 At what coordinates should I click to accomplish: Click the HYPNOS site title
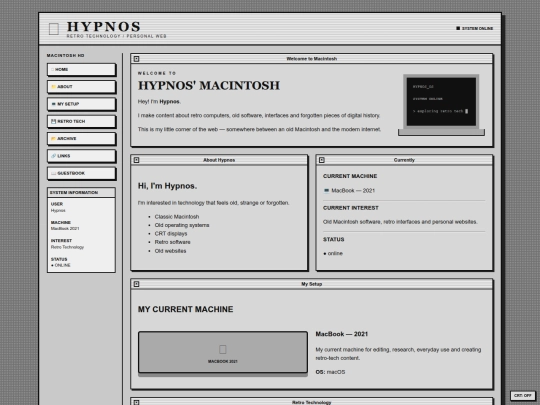pos(103,27)
